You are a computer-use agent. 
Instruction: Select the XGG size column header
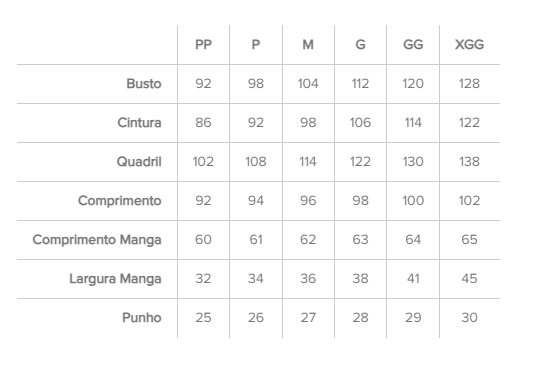pyautogui.click(x=469, y=45)
